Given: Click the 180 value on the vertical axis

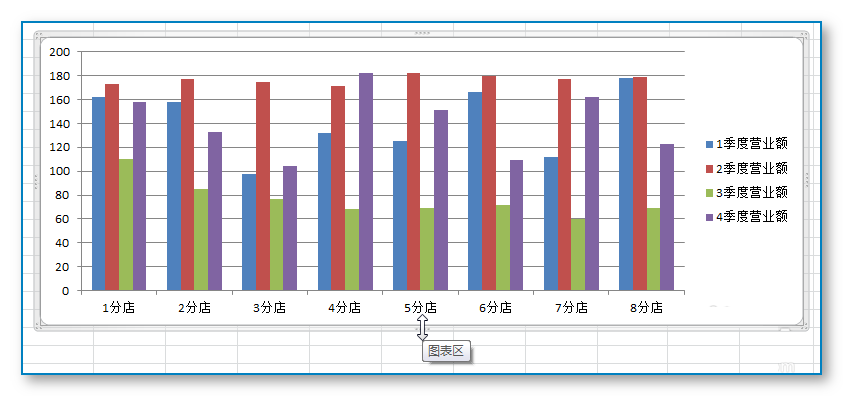Looking at the screenshot, I should (x=60, y=76).
